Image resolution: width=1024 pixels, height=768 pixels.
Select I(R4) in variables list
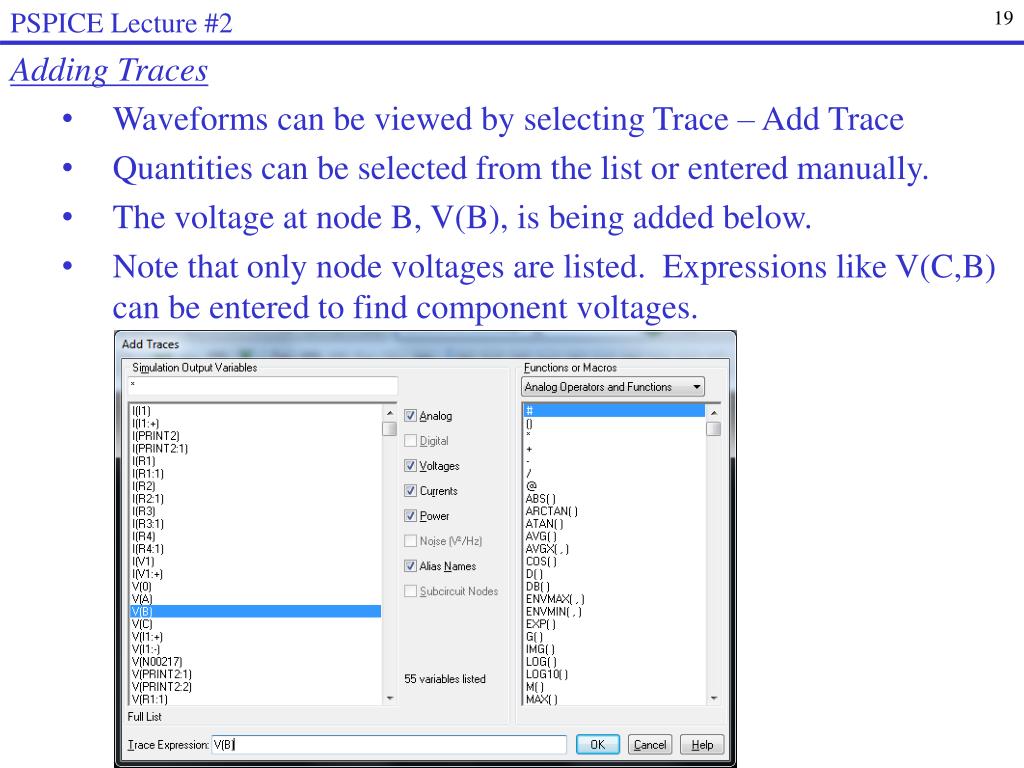144,536
